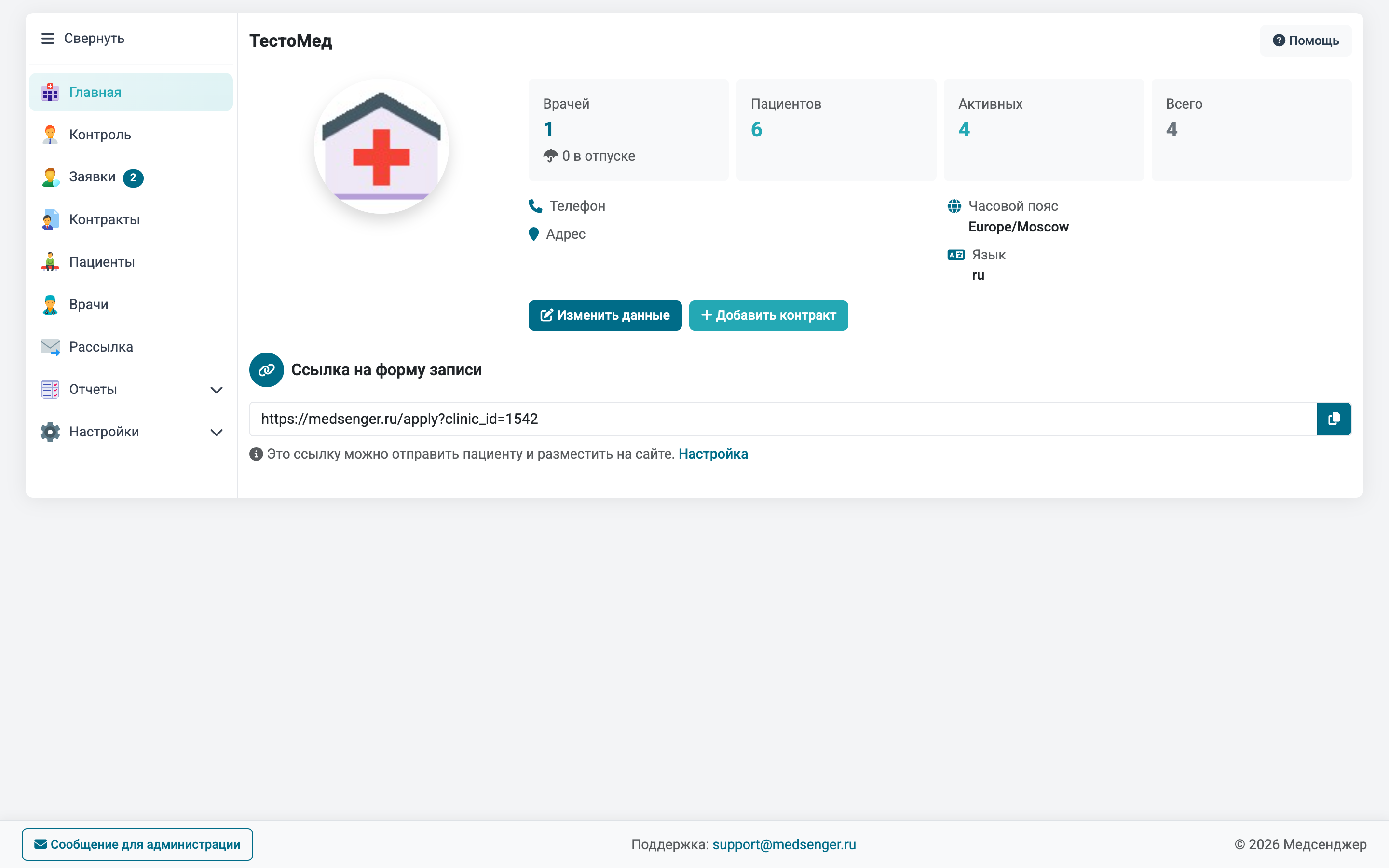This screenshot has width=1389, height=868.
Task: Click the info icon below the URL field
Action: pyautogui.click(x=256, y=454)
